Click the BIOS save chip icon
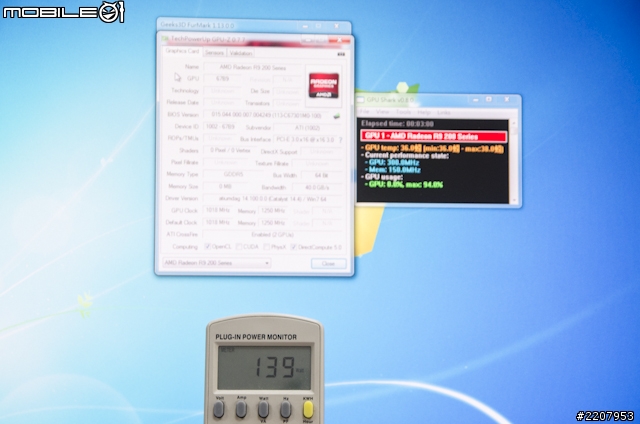640x424 pixels. pyautogui.click(x=337, y=116)
